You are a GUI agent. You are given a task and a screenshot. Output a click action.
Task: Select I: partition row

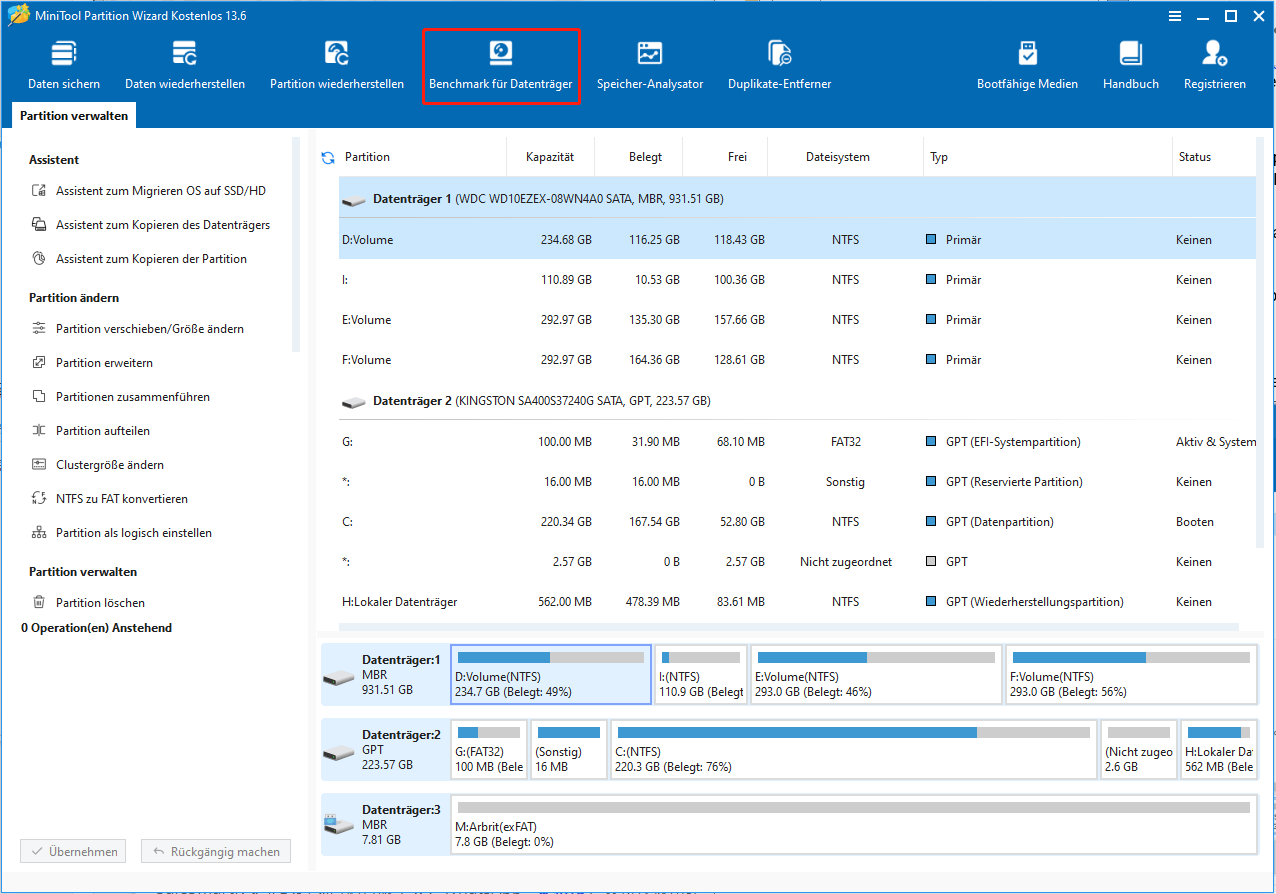(797, 280)
